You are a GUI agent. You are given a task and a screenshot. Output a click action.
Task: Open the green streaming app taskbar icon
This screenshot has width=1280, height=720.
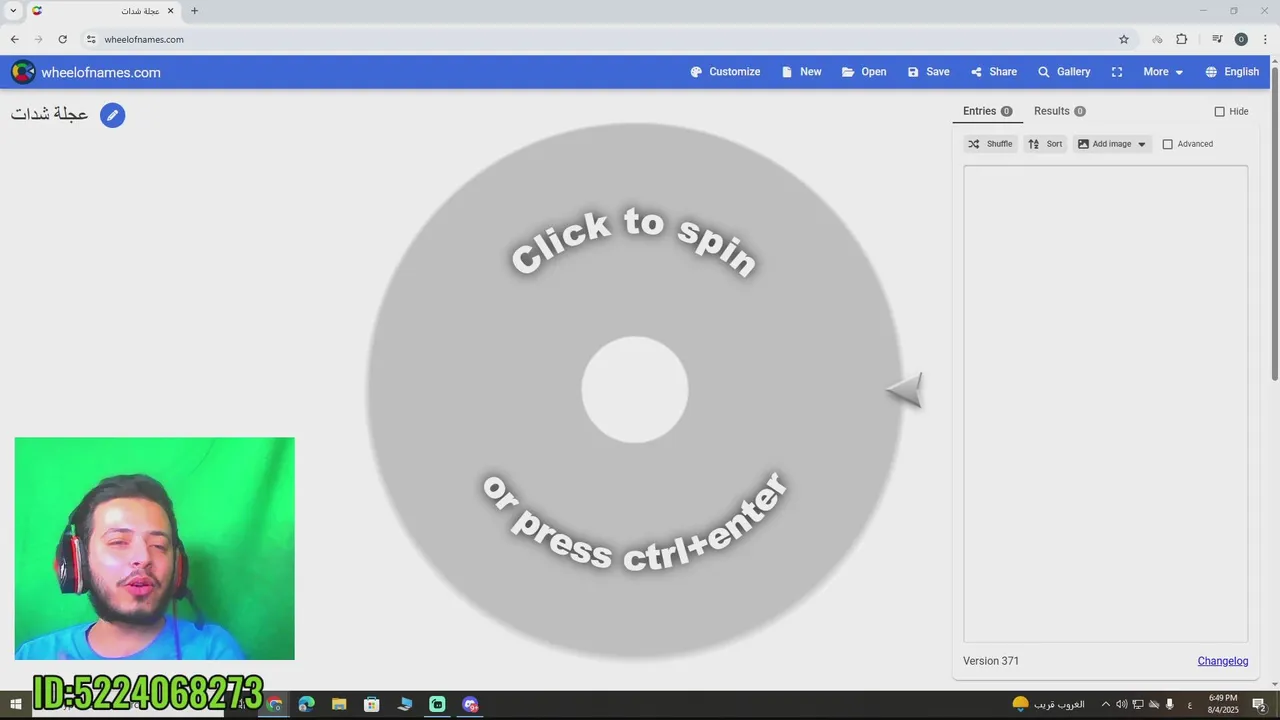[x=437, y=704]
